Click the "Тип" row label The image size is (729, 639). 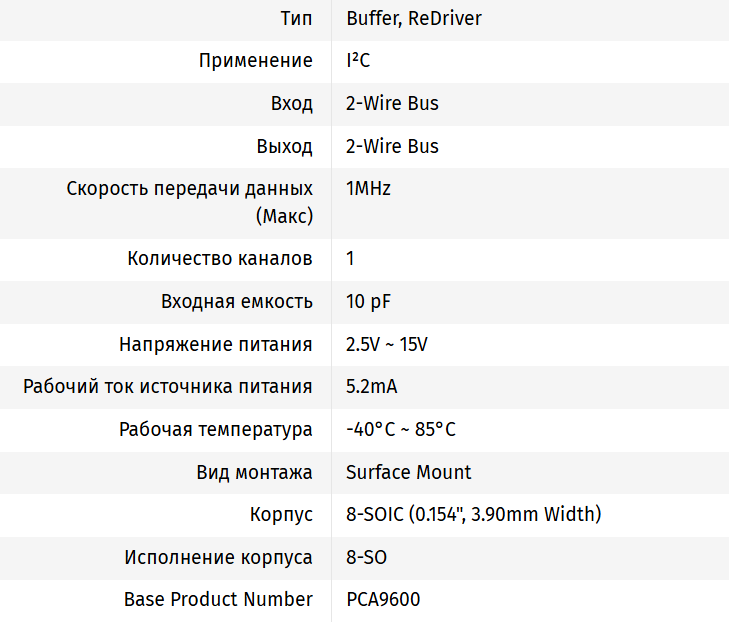pyautogui.click(x=297, y=19)
